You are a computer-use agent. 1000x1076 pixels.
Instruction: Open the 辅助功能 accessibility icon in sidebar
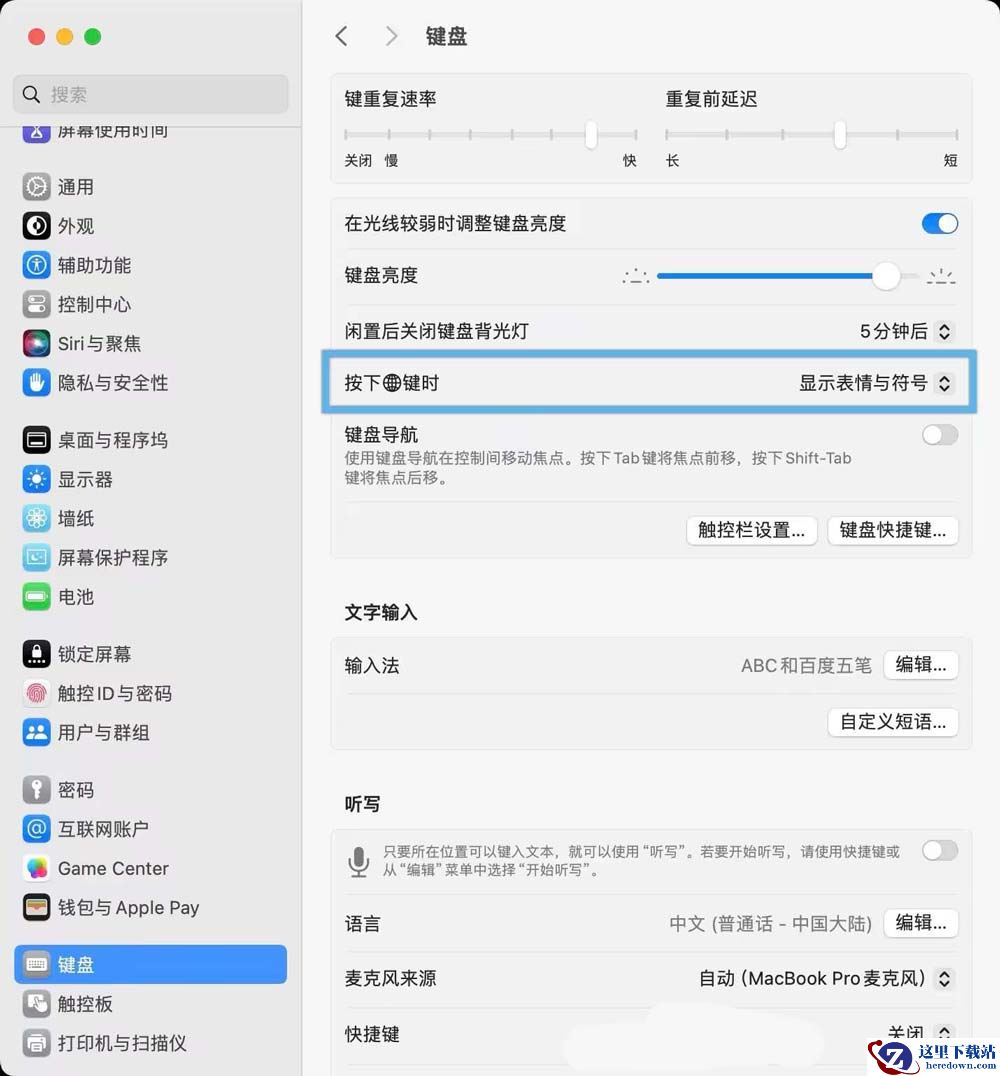click(x=36, y=265)
